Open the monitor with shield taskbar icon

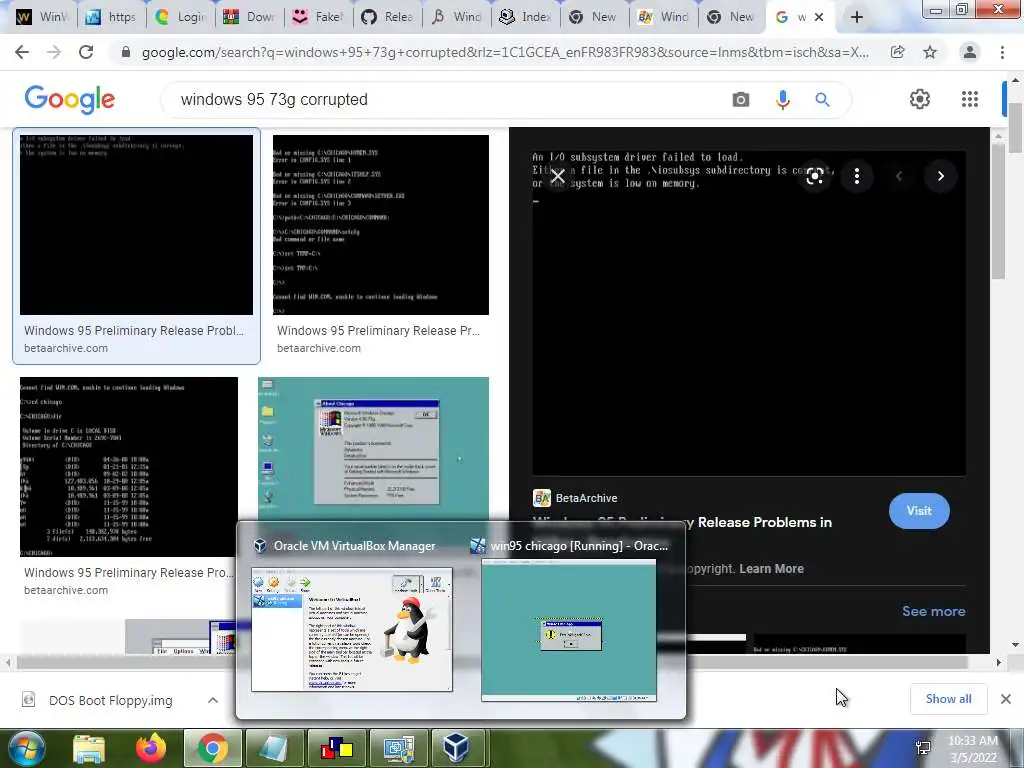tap(398, 748)
